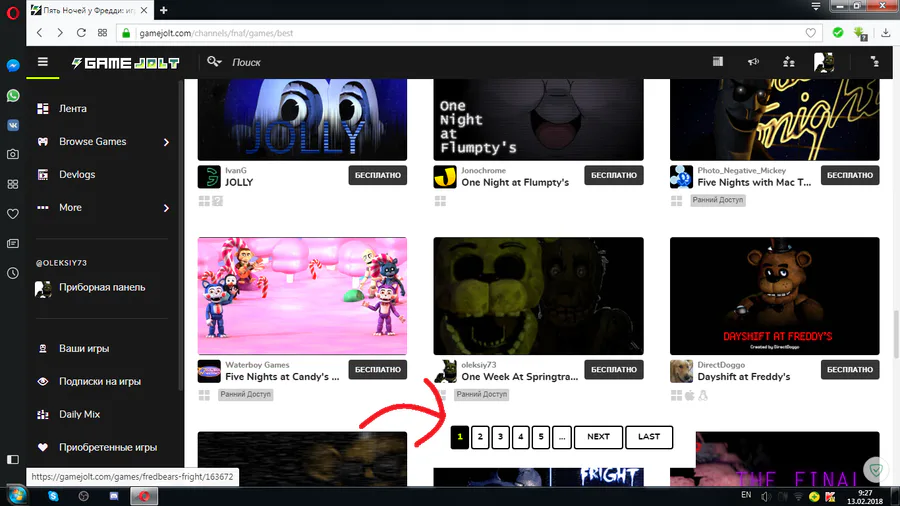
Task: Open Opera Speed Dial grid icon
Action: 102,33
